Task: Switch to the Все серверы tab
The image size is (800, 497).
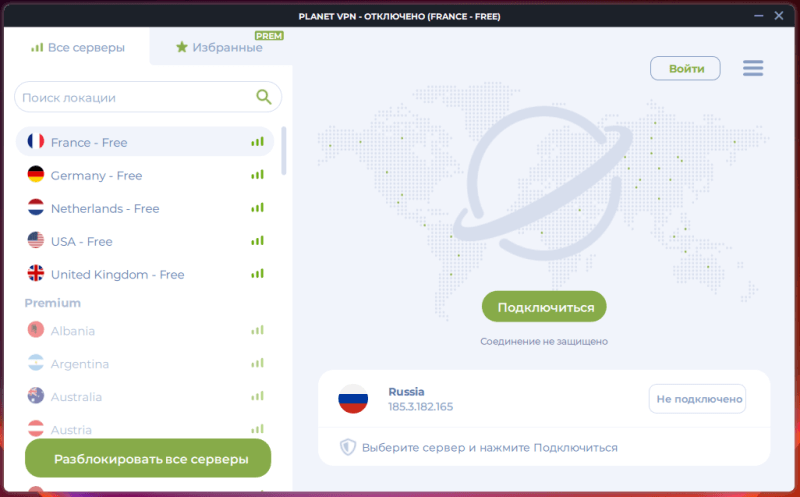Action: (x=78, y=47)
